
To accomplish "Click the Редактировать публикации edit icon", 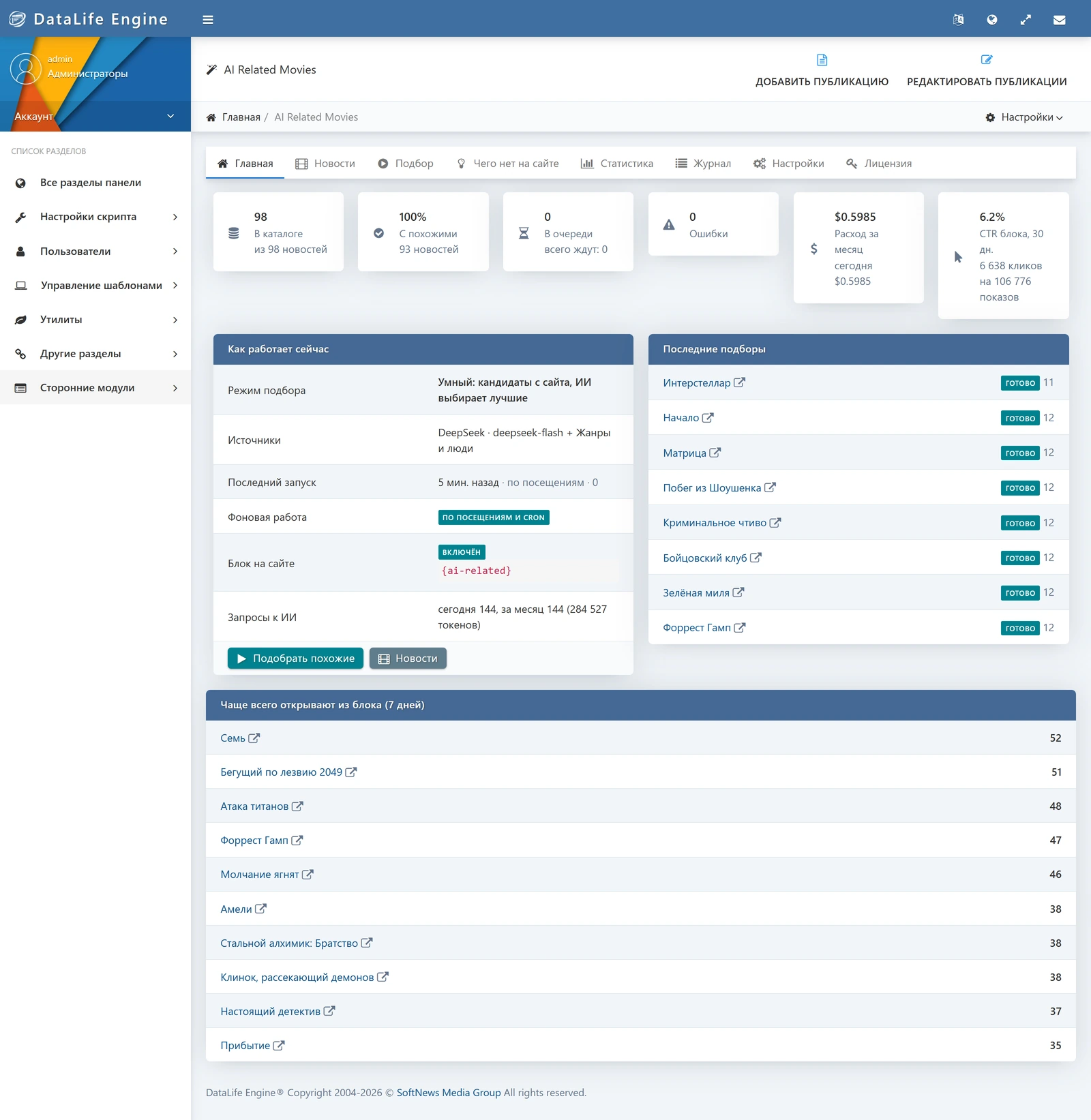I will click(x=987, y=60).
